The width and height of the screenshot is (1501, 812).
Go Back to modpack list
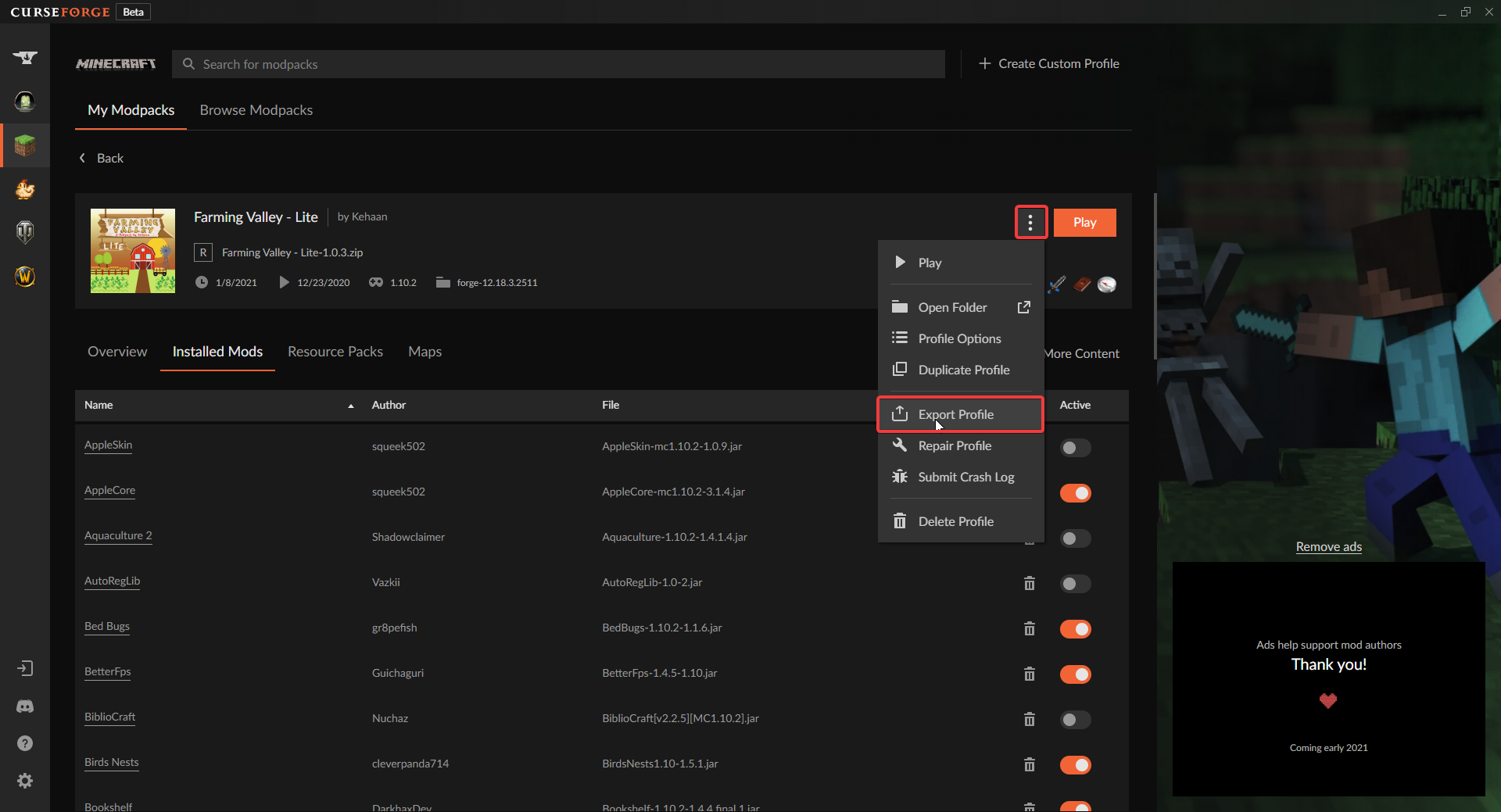(x=102, y=158)
